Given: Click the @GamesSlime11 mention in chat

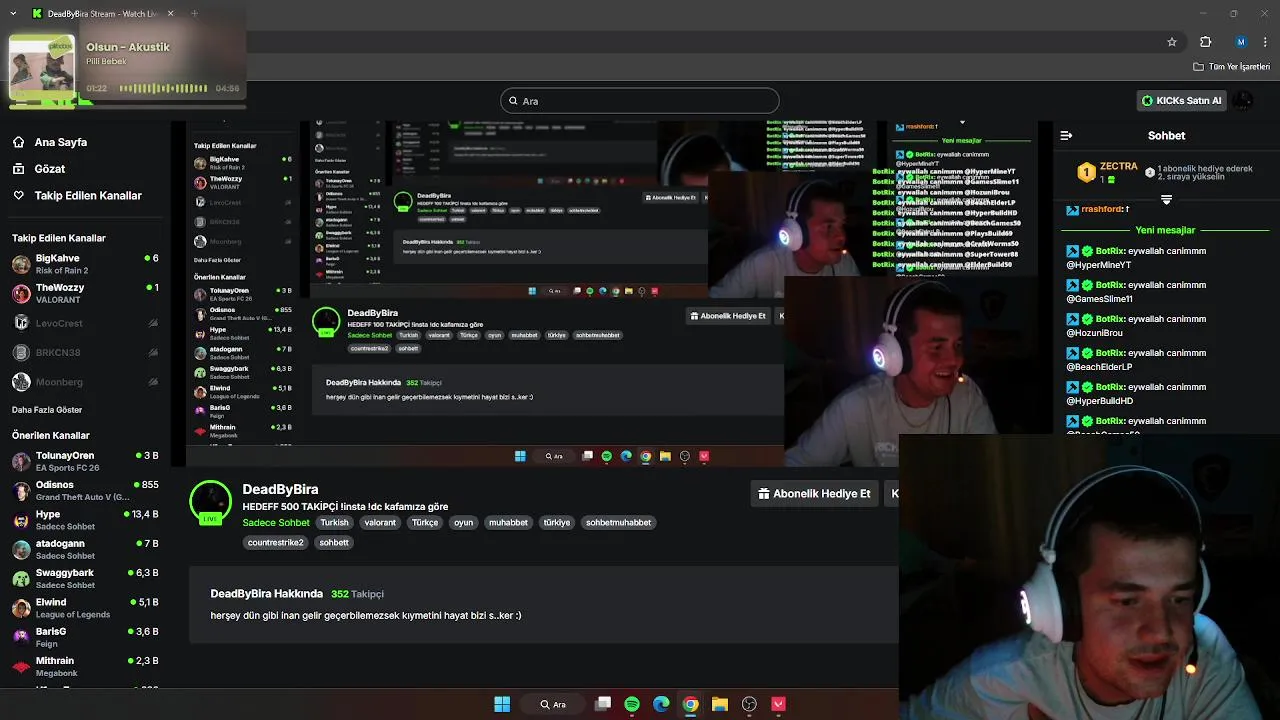Looking at the screenshot, I should 1100,299.
